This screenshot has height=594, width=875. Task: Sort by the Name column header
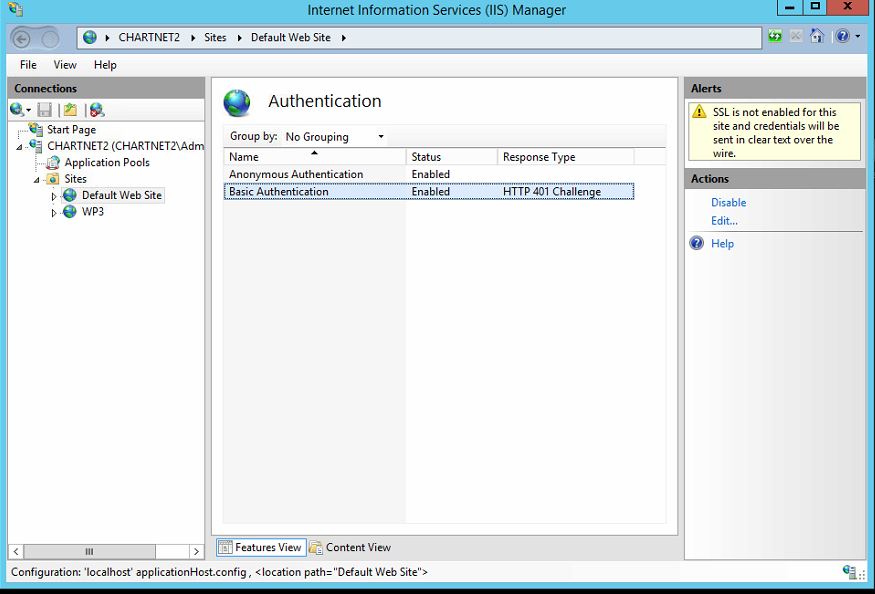click(315, 157)
